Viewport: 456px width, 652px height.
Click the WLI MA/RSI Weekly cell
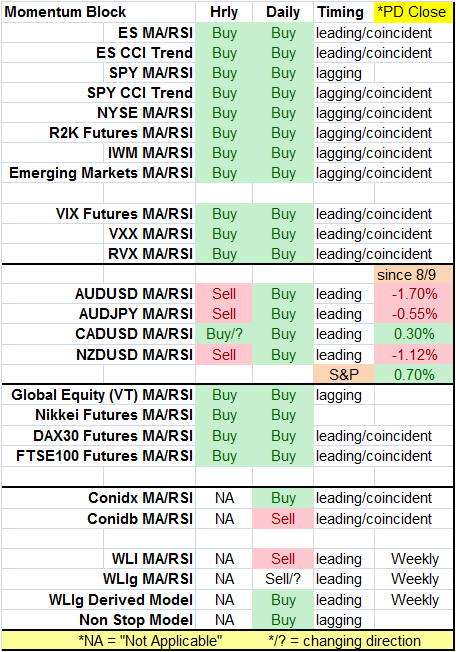click(x=414, y=559)
